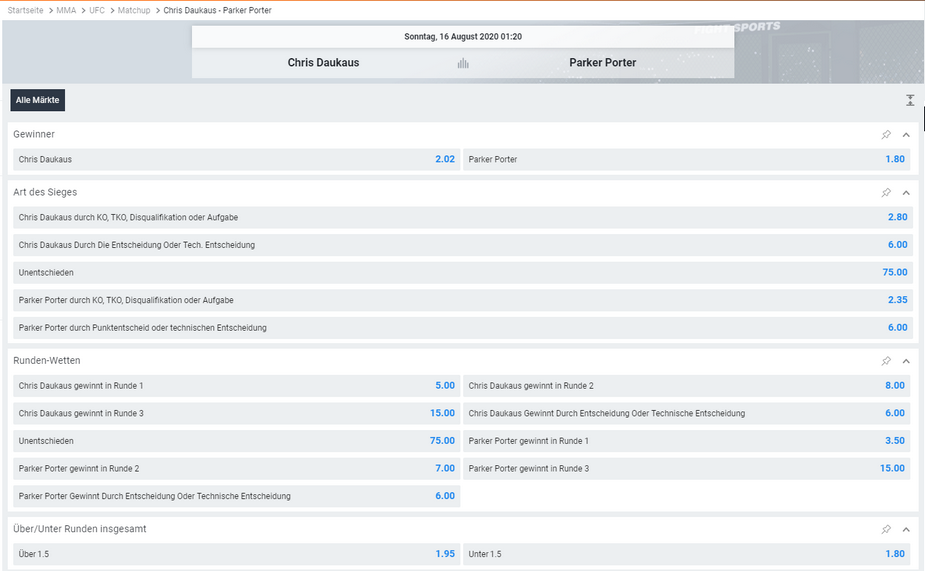Pick Parker Porter gewinnt in Runde 2

pyautogui.click(x=237, y=469)
